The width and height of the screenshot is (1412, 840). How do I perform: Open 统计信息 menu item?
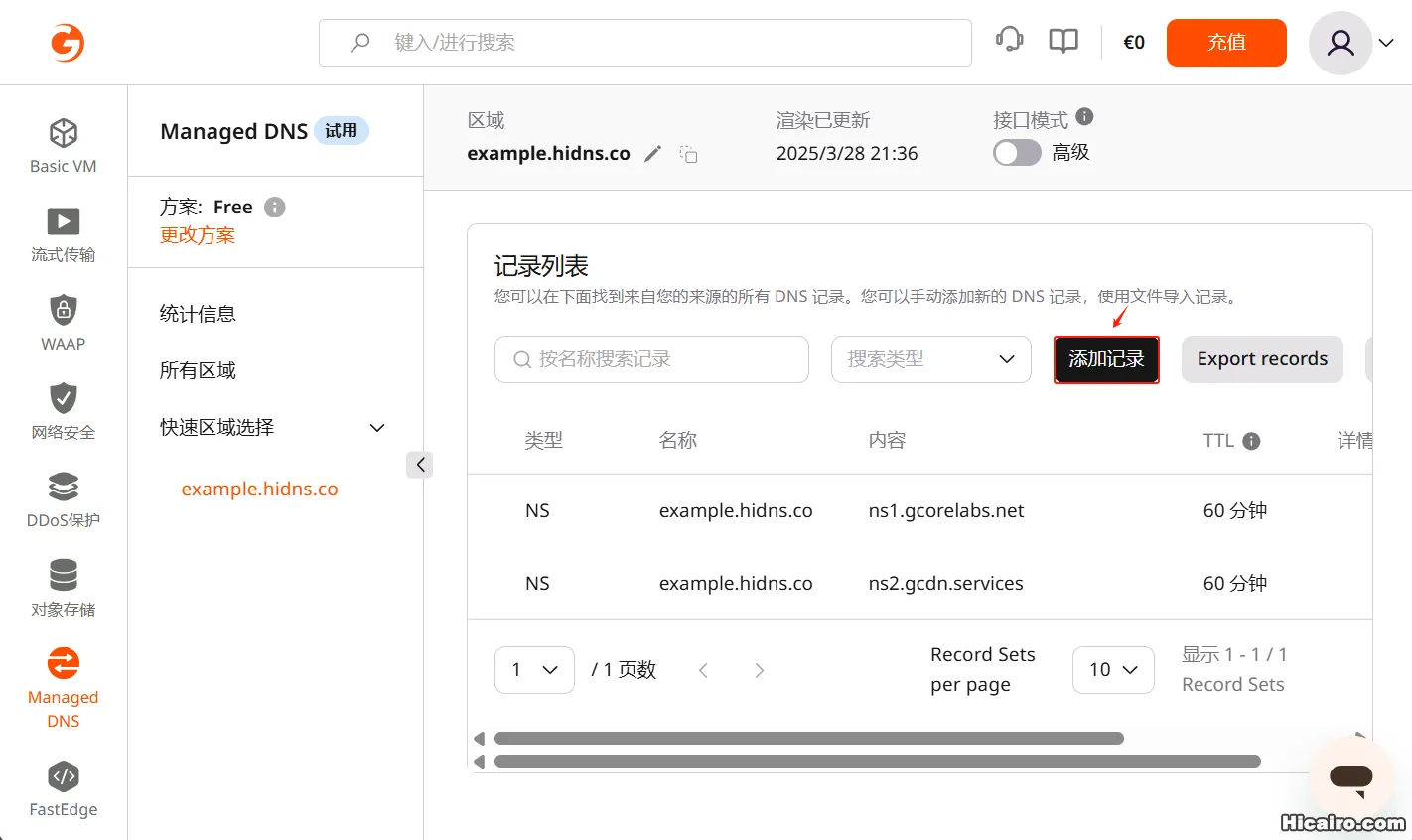198,314
